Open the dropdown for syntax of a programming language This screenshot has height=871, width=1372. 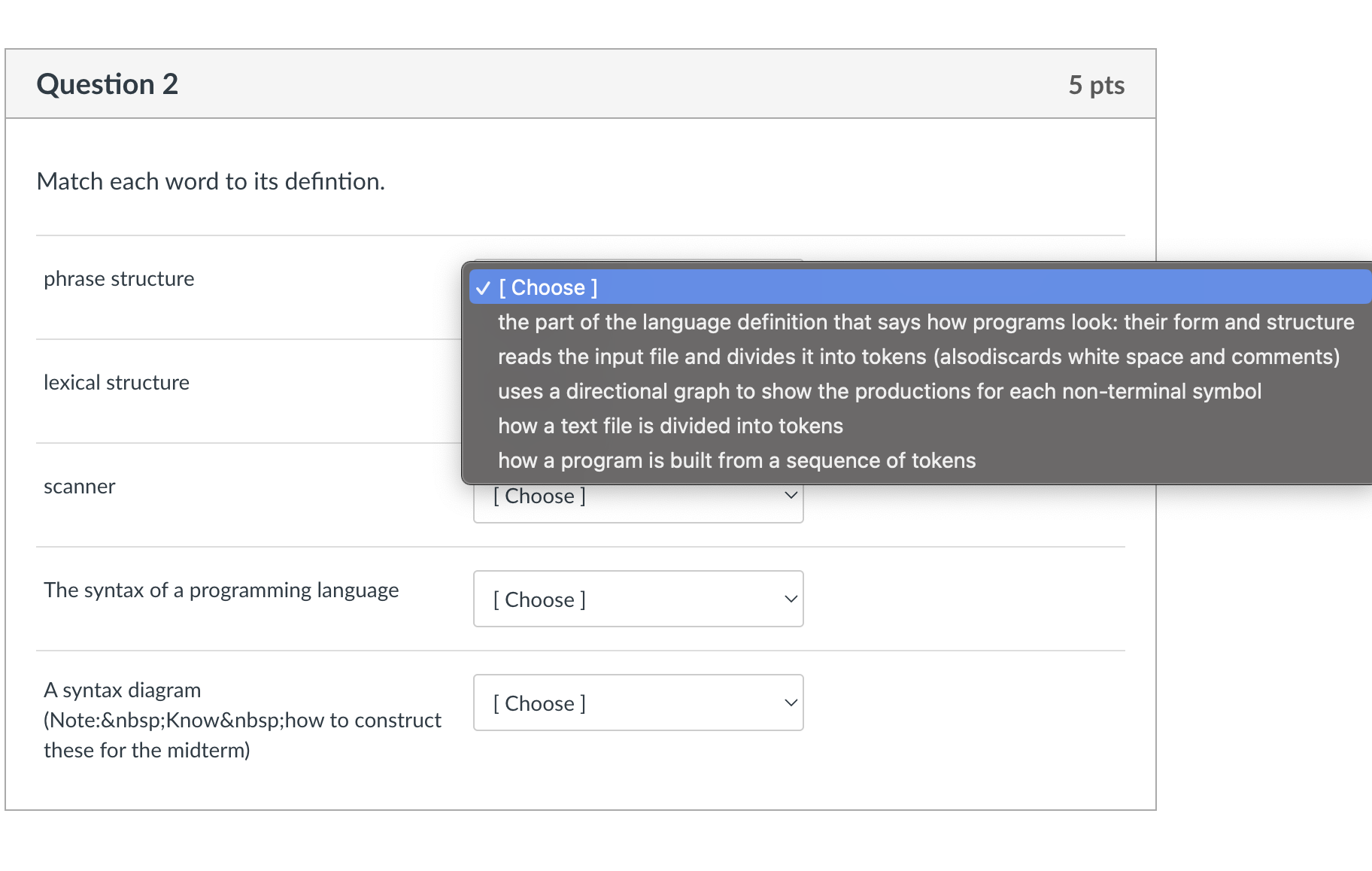pos(638,599)
